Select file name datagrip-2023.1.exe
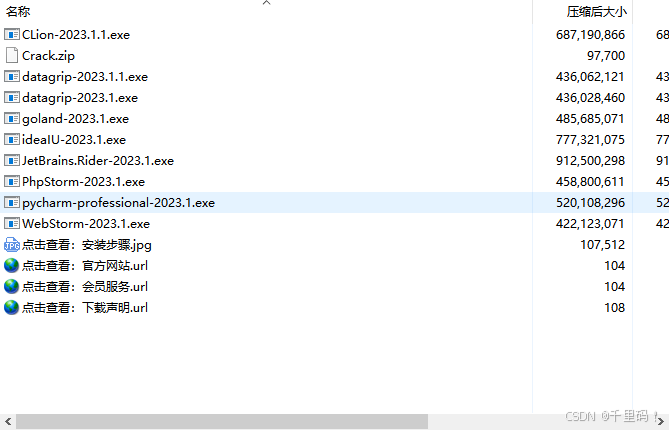 pyautogui.click(x=80, y=98)
